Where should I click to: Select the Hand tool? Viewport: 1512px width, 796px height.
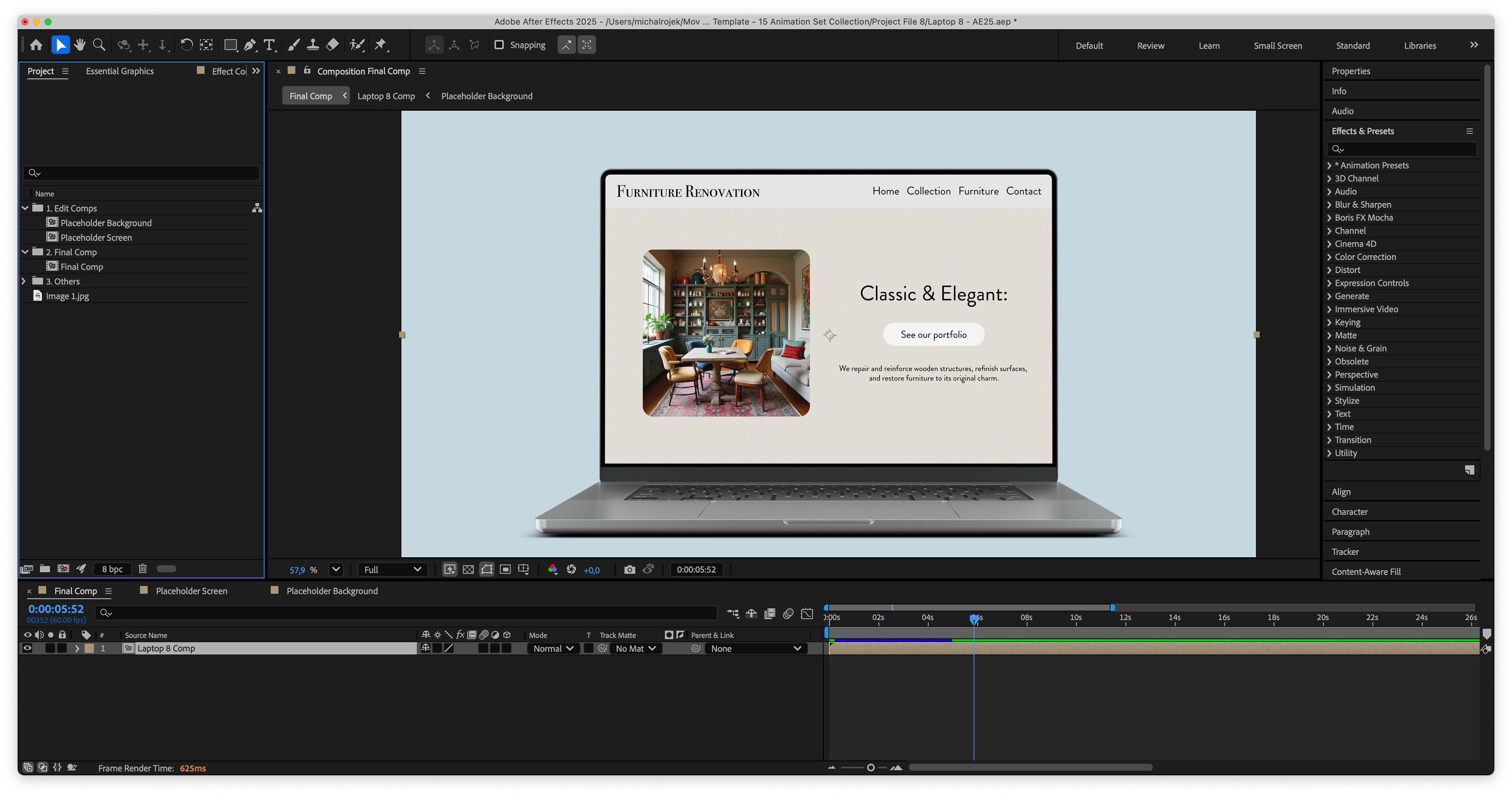pos(80,44)
